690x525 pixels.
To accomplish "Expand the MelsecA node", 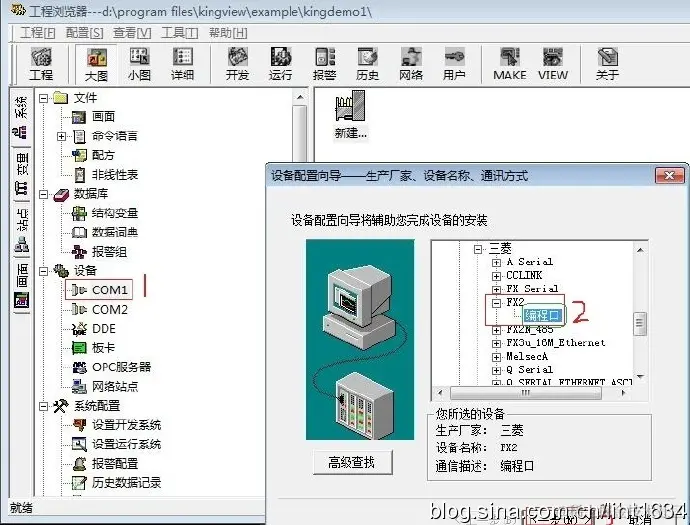I will tap(496, 357).
